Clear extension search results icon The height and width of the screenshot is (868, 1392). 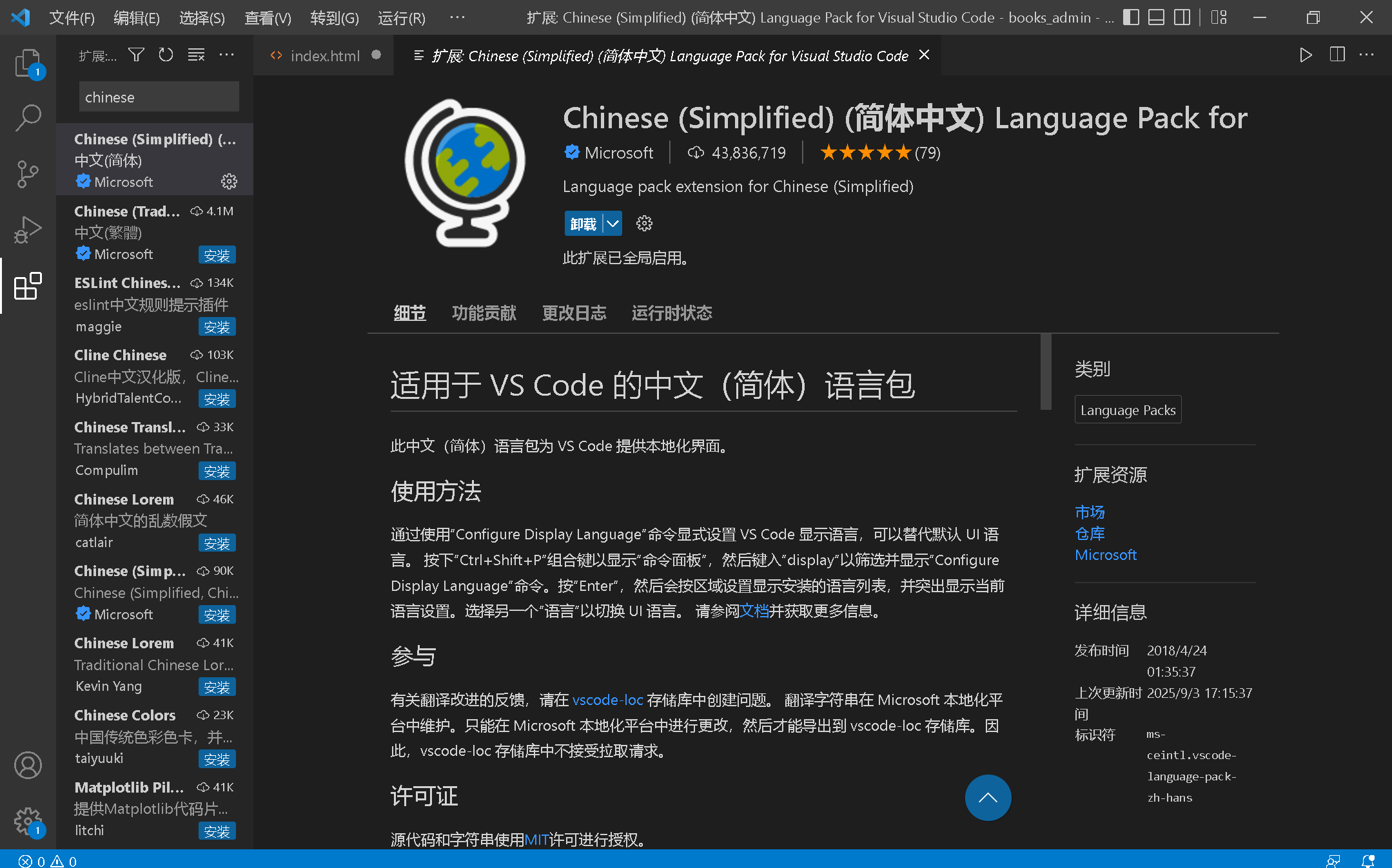click(x=196, y=55)
